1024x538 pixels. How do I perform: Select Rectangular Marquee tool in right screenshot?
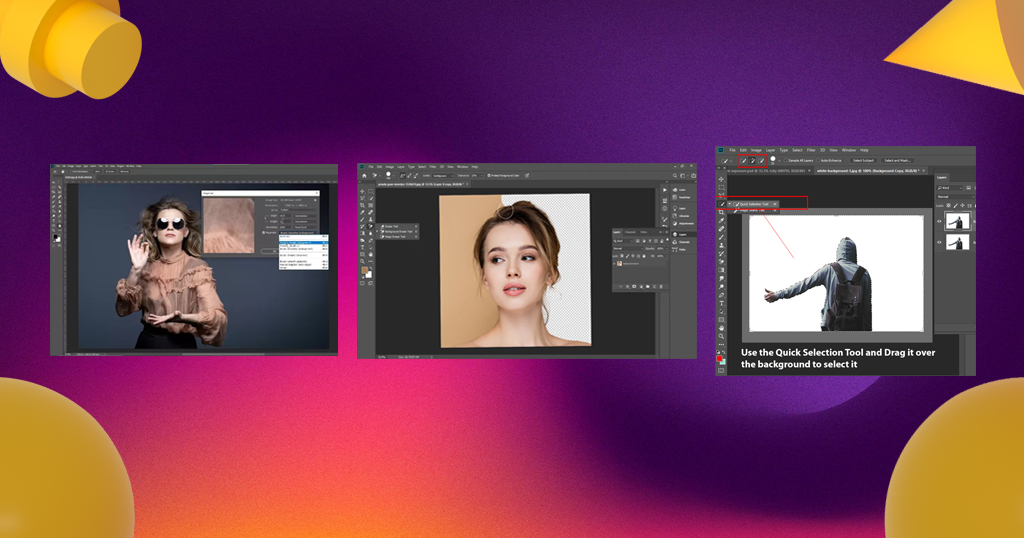click(x=722, y=187)
